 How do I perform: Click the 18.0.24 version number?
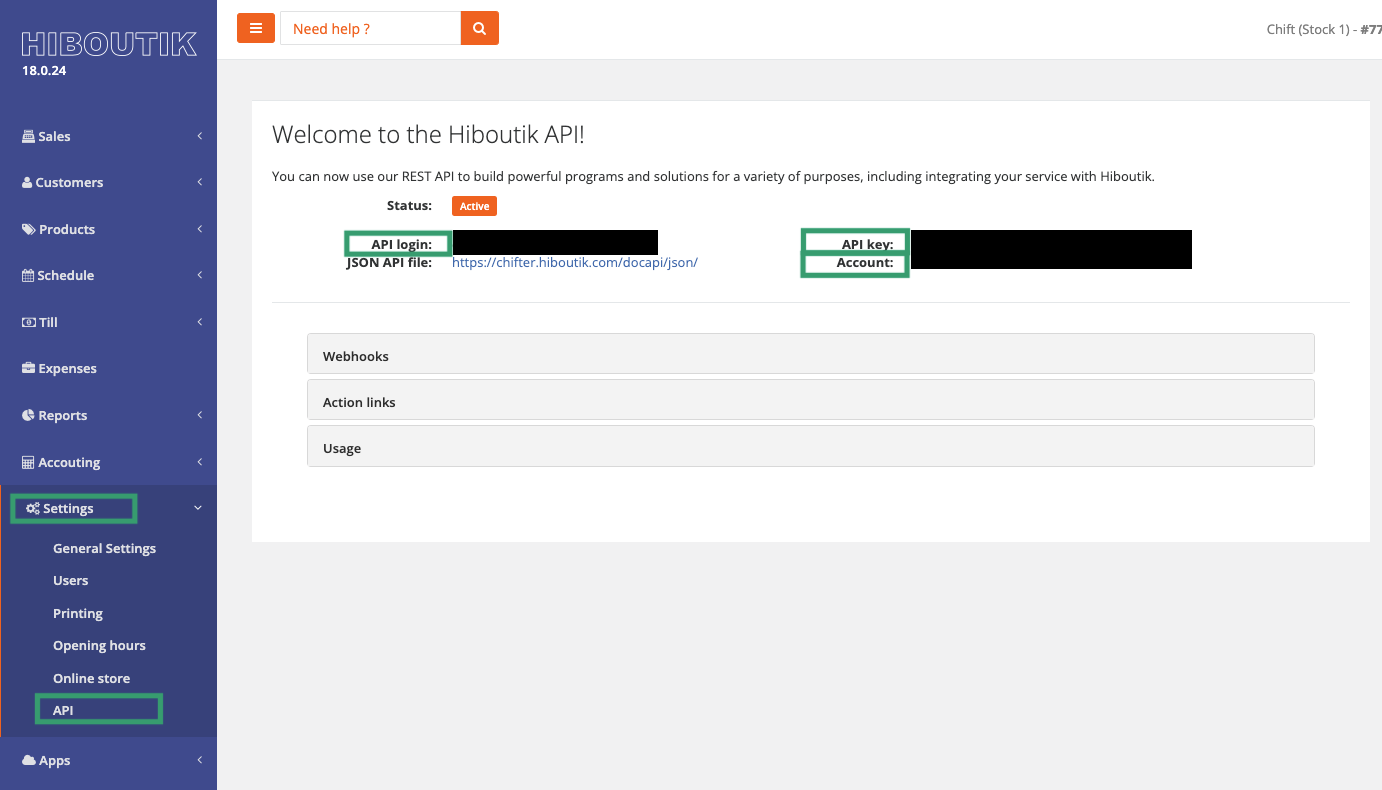tap(44, 71)
